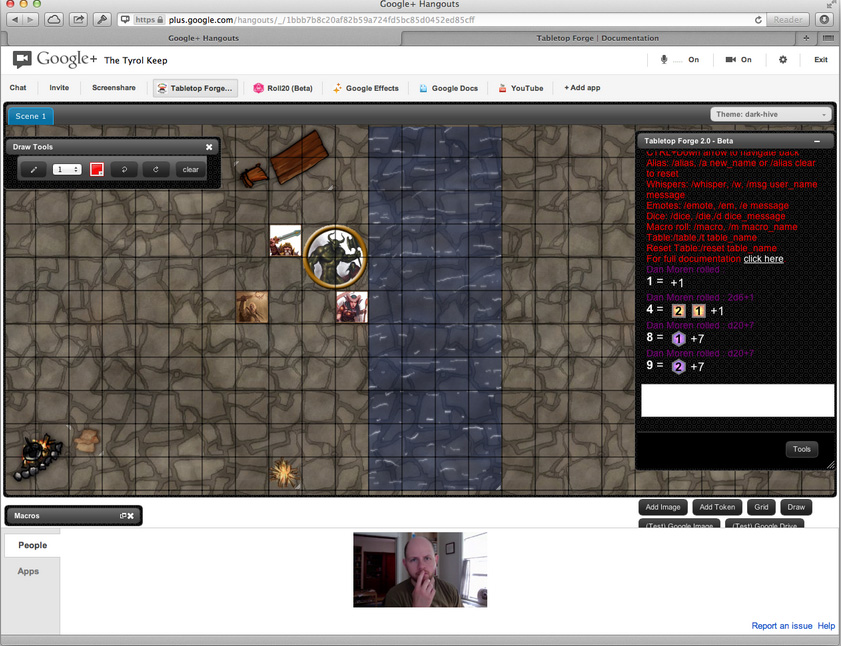The height and width of the screenshot is (646, 841).
Task: Select the sword warrior token
Action: click(285, 241)
